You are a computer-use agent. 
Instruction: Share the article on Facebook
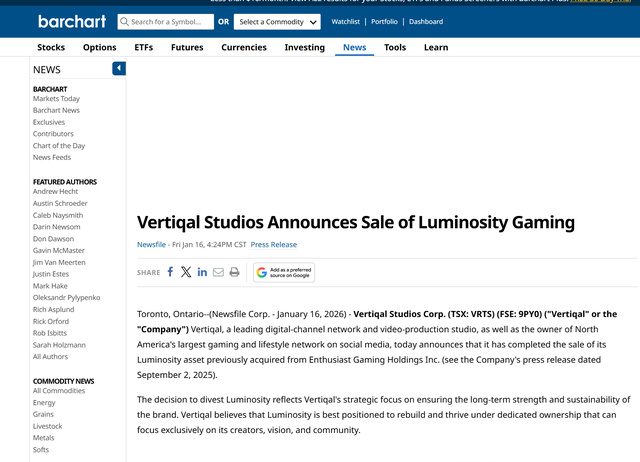pos(170,272)
